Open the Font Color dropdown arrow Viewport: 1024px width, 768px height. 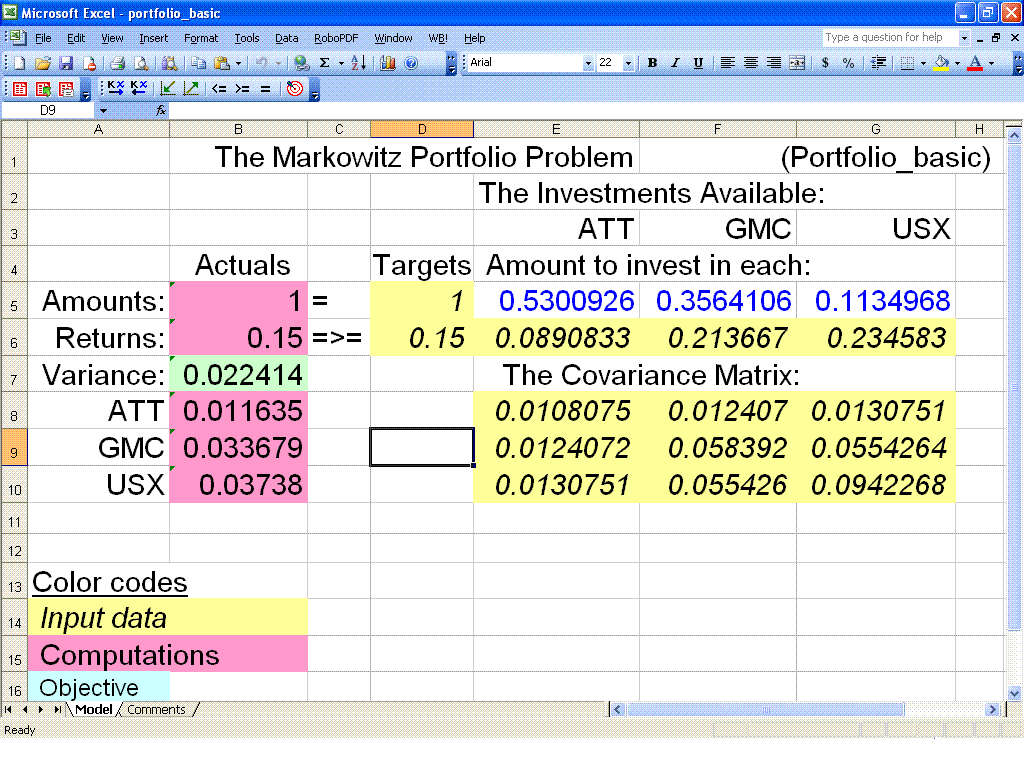(x=991, y=63)
